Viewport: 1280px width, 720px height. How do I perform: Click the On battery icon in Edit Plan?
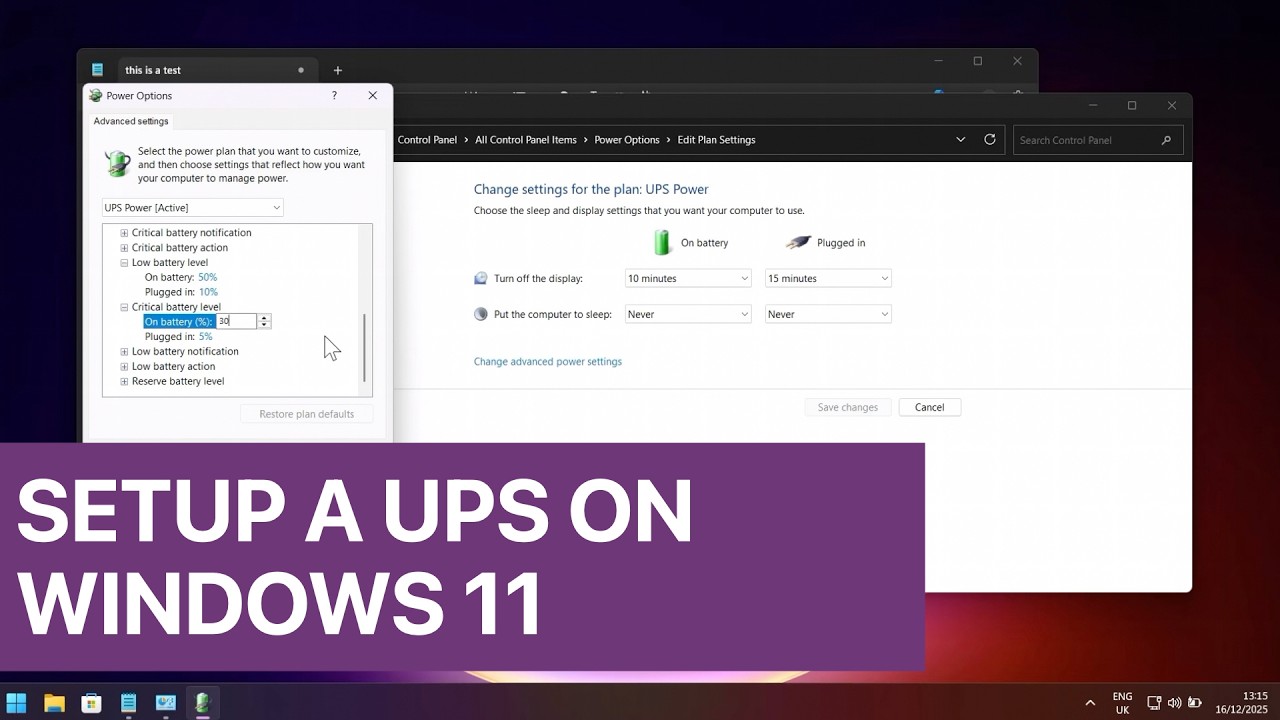pos(662,242)
